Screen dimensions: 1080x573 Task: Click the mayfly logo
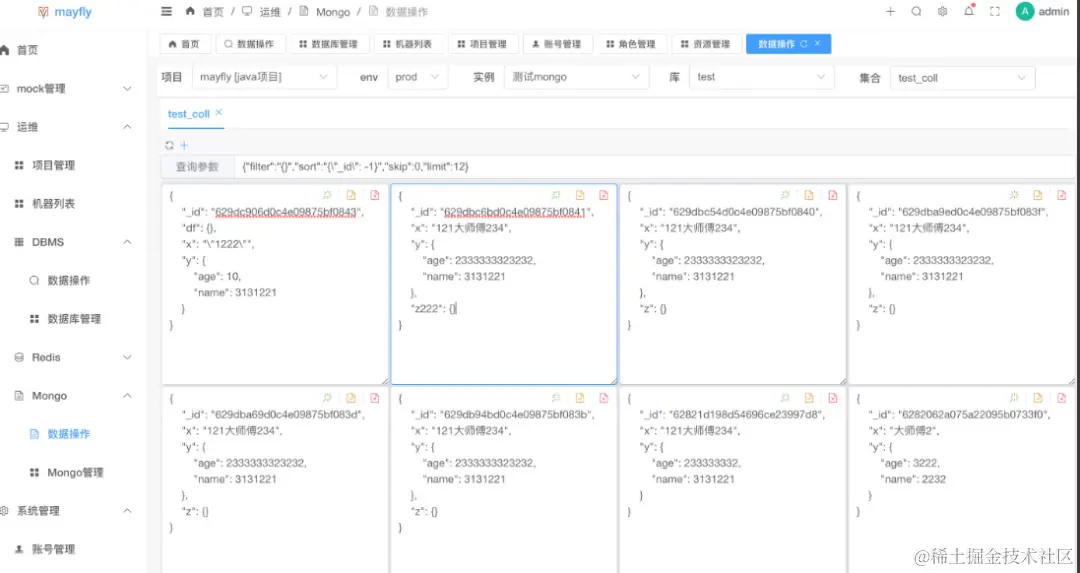point(64,12)
